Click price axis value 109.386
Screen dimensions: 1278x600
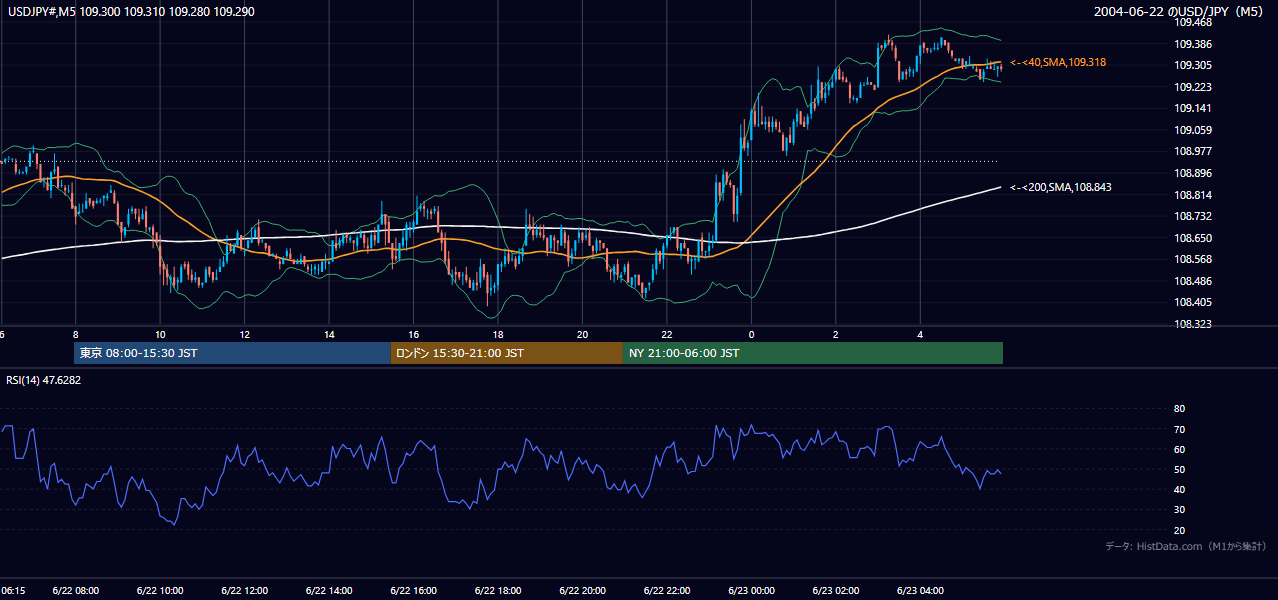tap(1193, 44)
